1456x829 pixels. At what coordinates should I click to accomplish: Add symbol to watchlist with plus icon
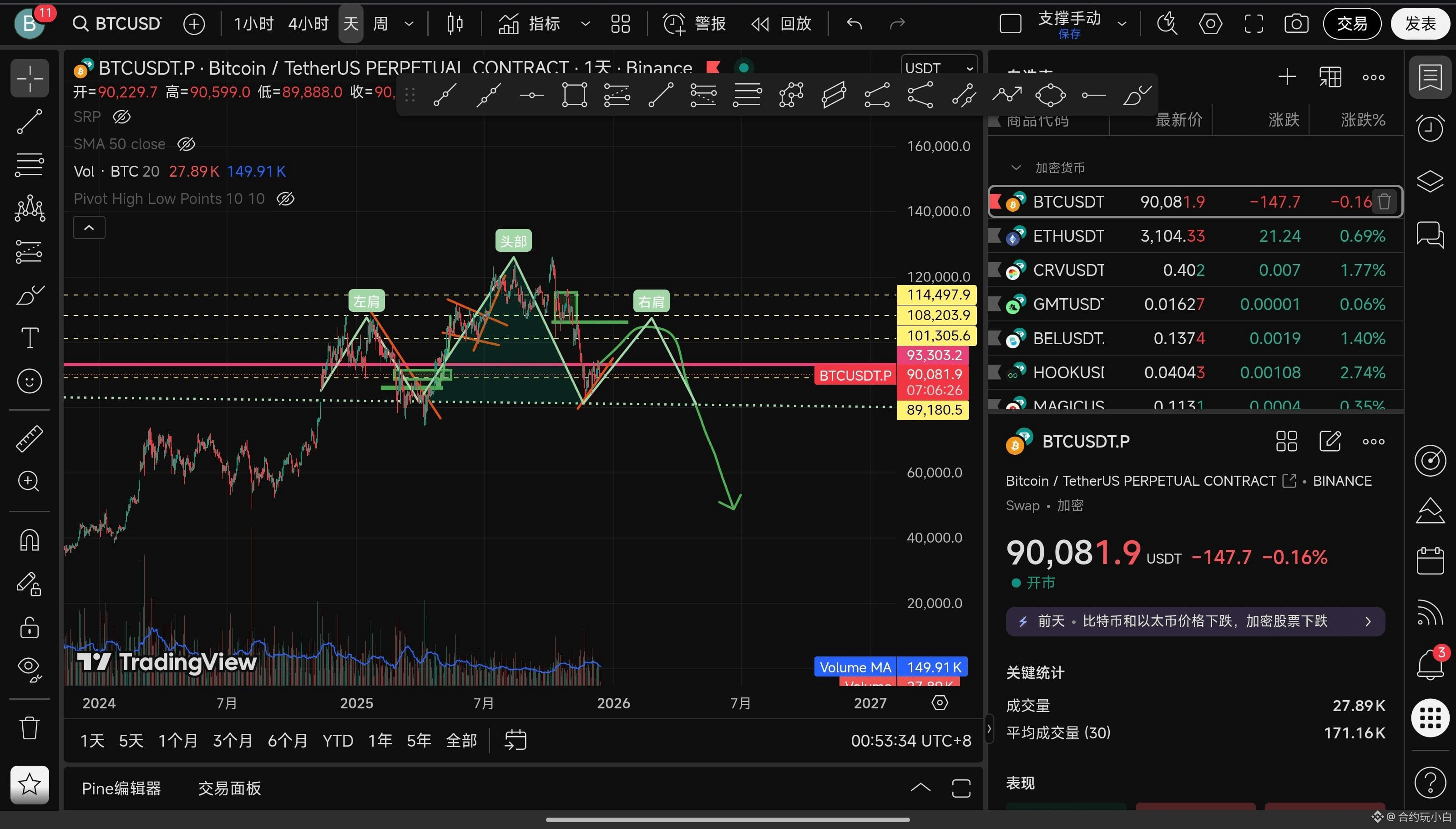(x=1287, y=77)
